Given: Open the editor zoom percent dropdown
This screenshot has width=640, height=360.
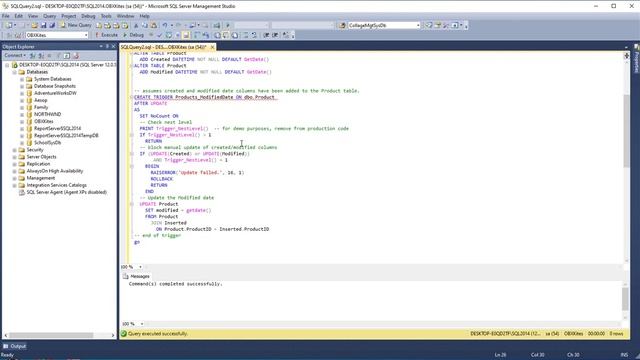Looking at the screenshot, I should pos(141,267).
